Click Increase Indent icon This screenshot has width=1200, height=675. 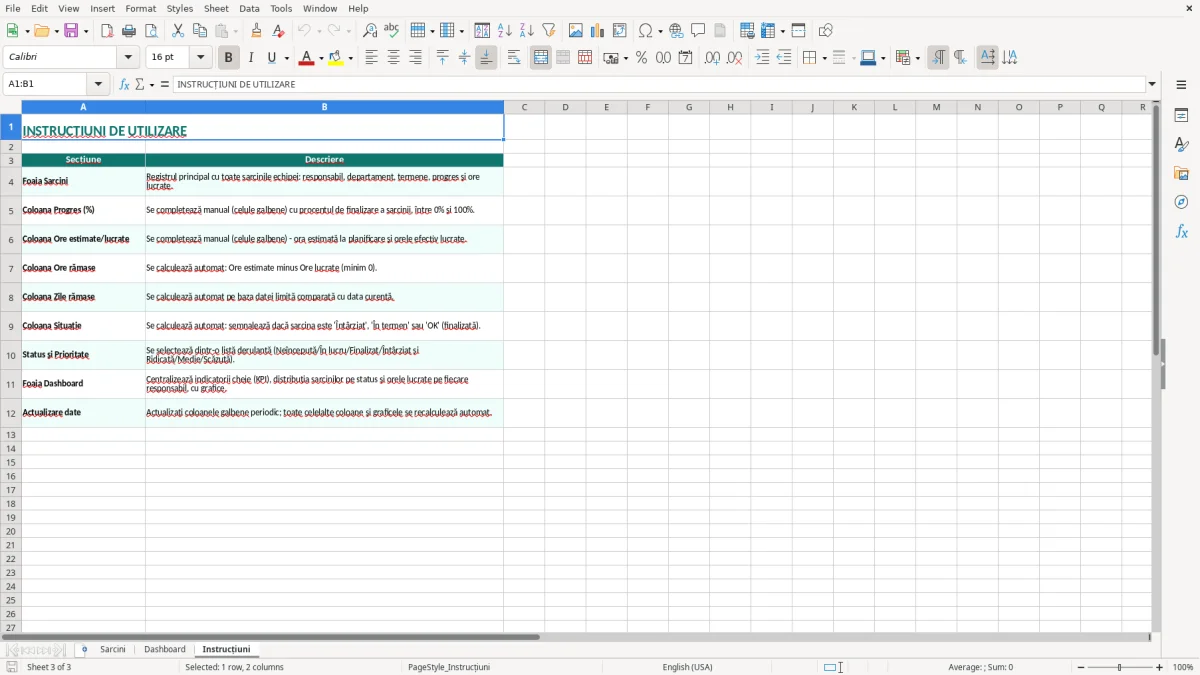click(762, 58)
